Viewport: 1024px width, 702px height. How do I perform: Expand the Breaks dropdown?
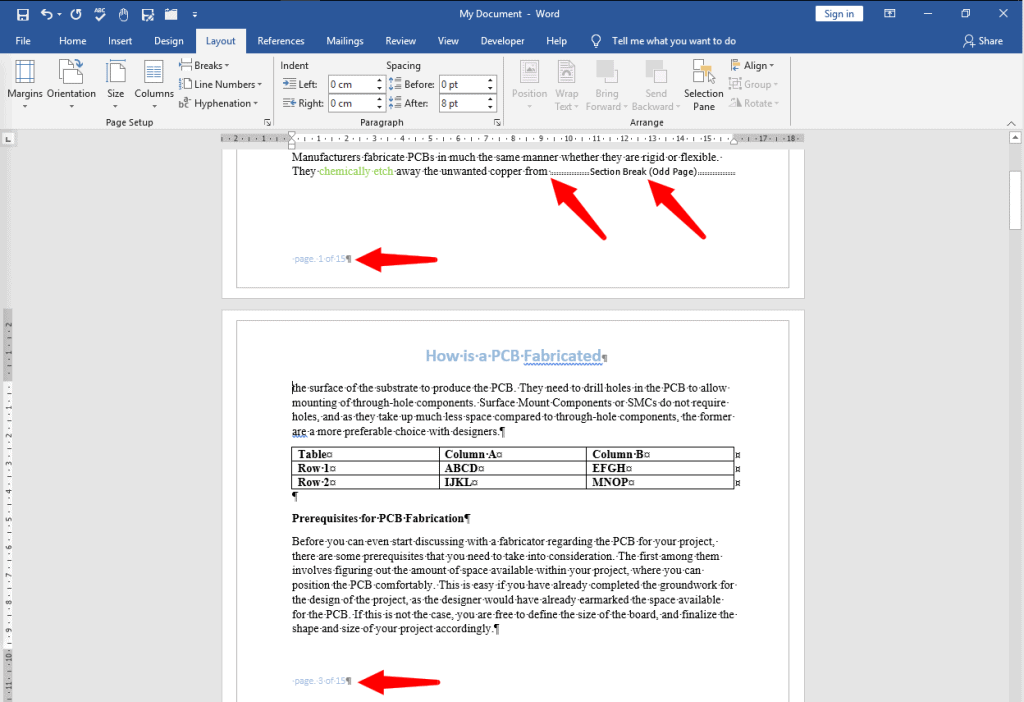click(x=204, y=65)
